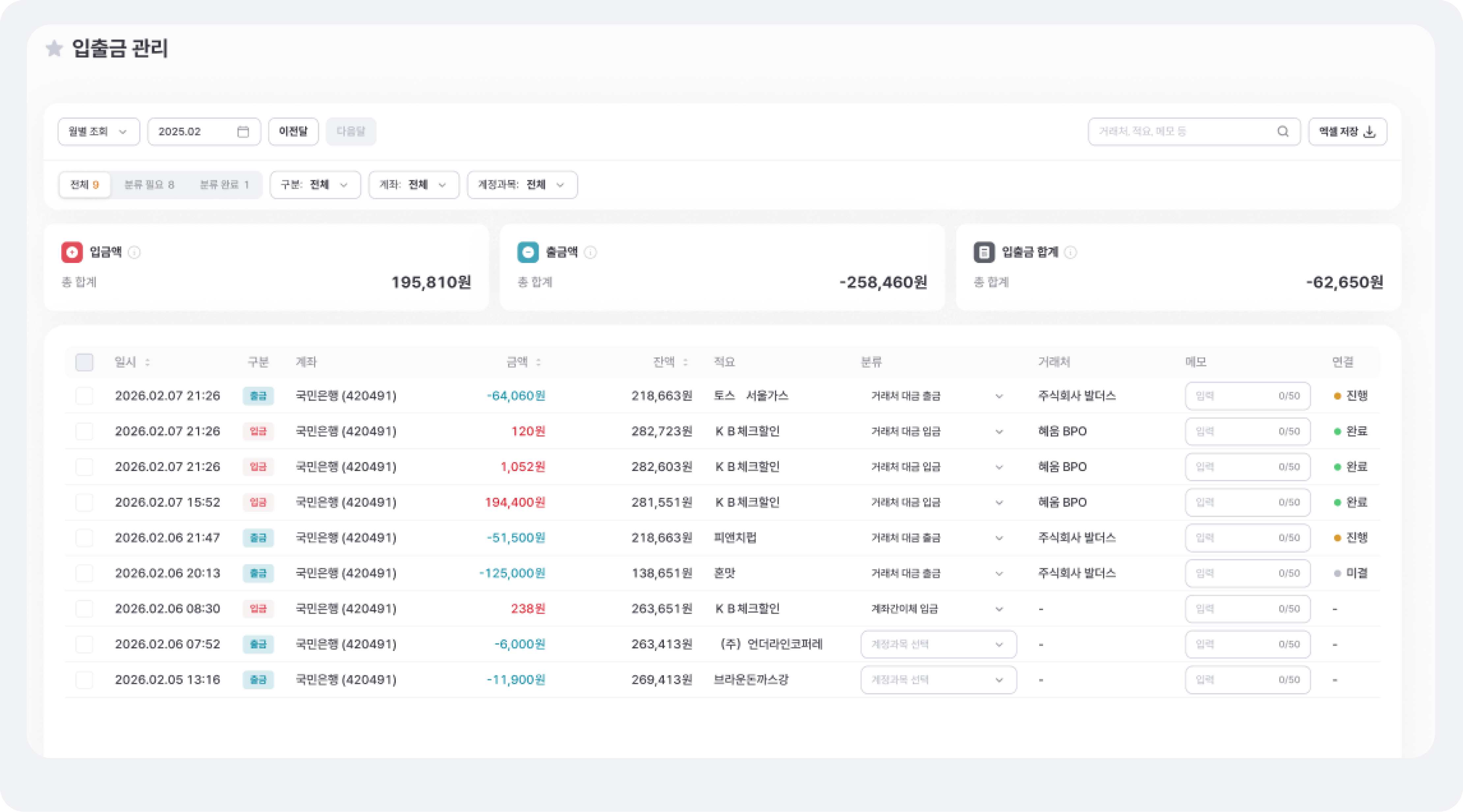The height and width of the screenshot is (812, 1463).
Task: Check the 브라운돈까스강 transaction row
Action: (x=84, y=680)
